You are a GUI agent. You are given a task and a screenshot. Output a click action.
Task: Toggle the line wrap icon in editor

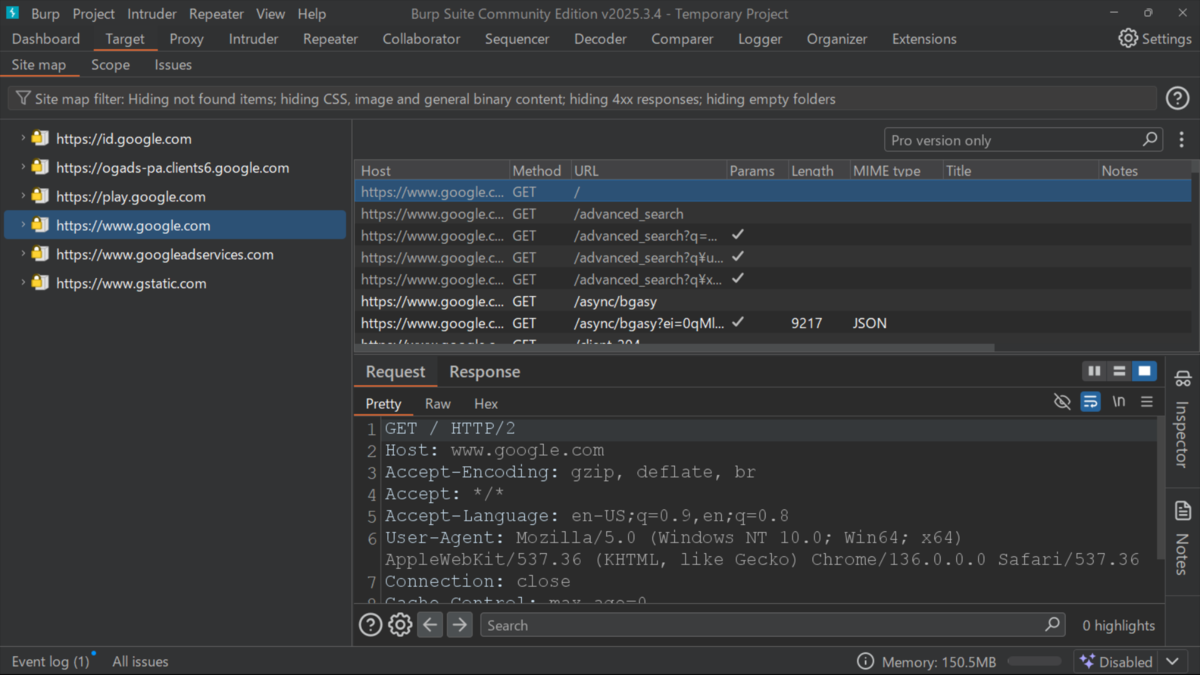(x=1090, y=401)
